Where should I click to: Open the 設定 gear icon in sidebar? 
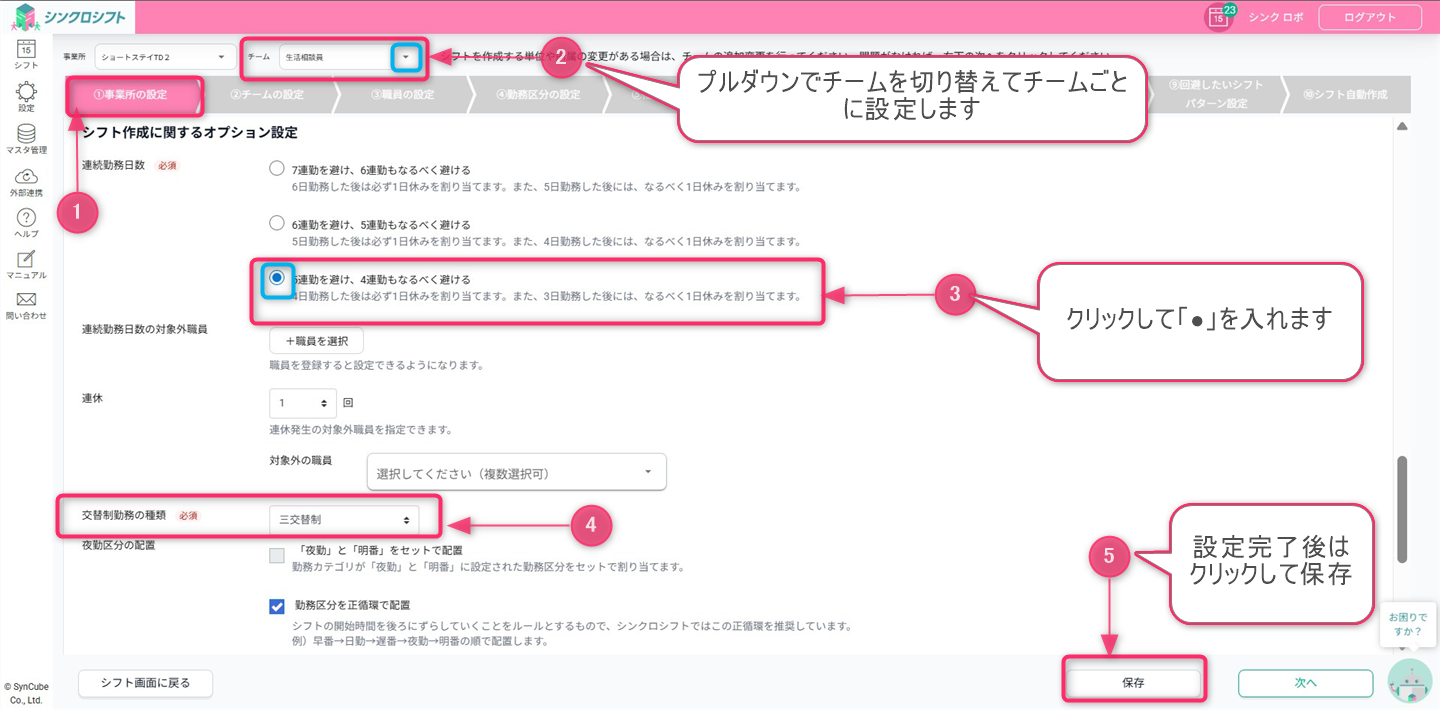tap(26, 96)
